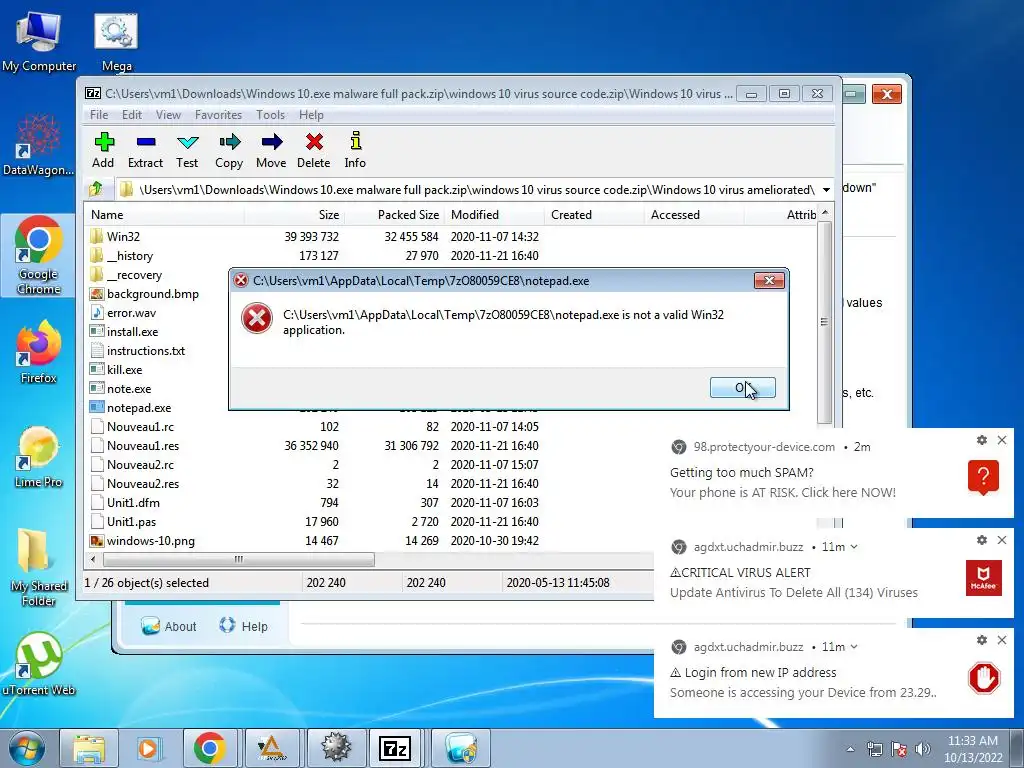Dismiss the Login from new IP notification
The image size is (1024, 768).
(1002, 640)
